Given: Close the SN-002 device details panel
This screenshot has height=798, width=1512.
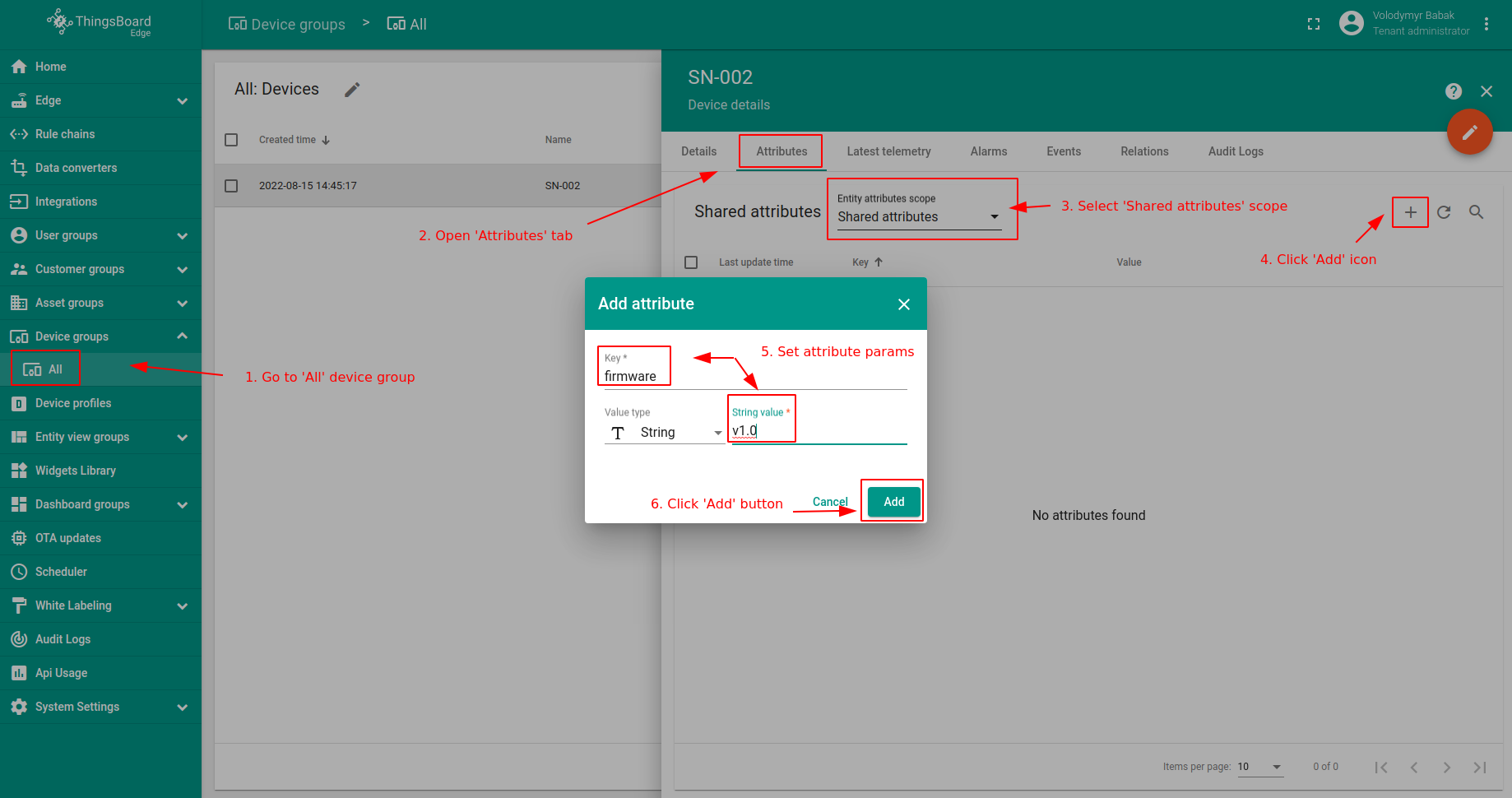Looking at the screenshot, I should point(1486,91).
